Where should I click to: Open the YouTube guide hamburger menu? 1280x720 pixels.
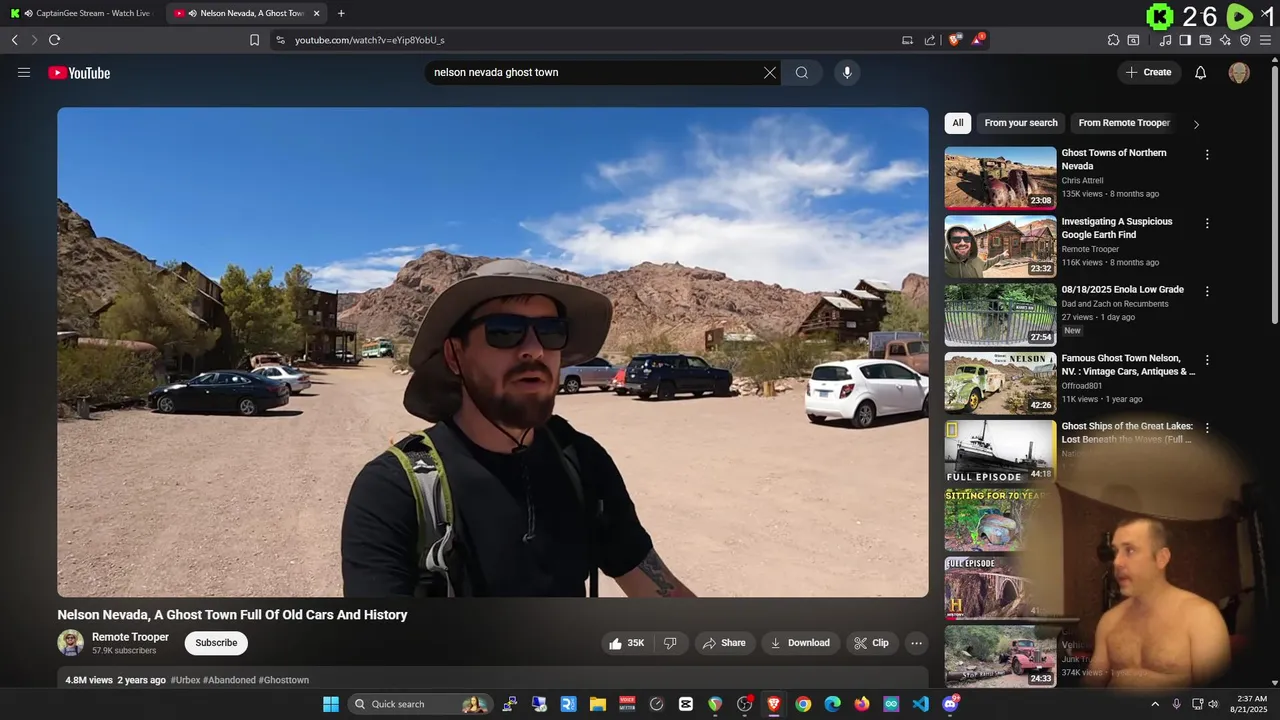tap(24, 72)
